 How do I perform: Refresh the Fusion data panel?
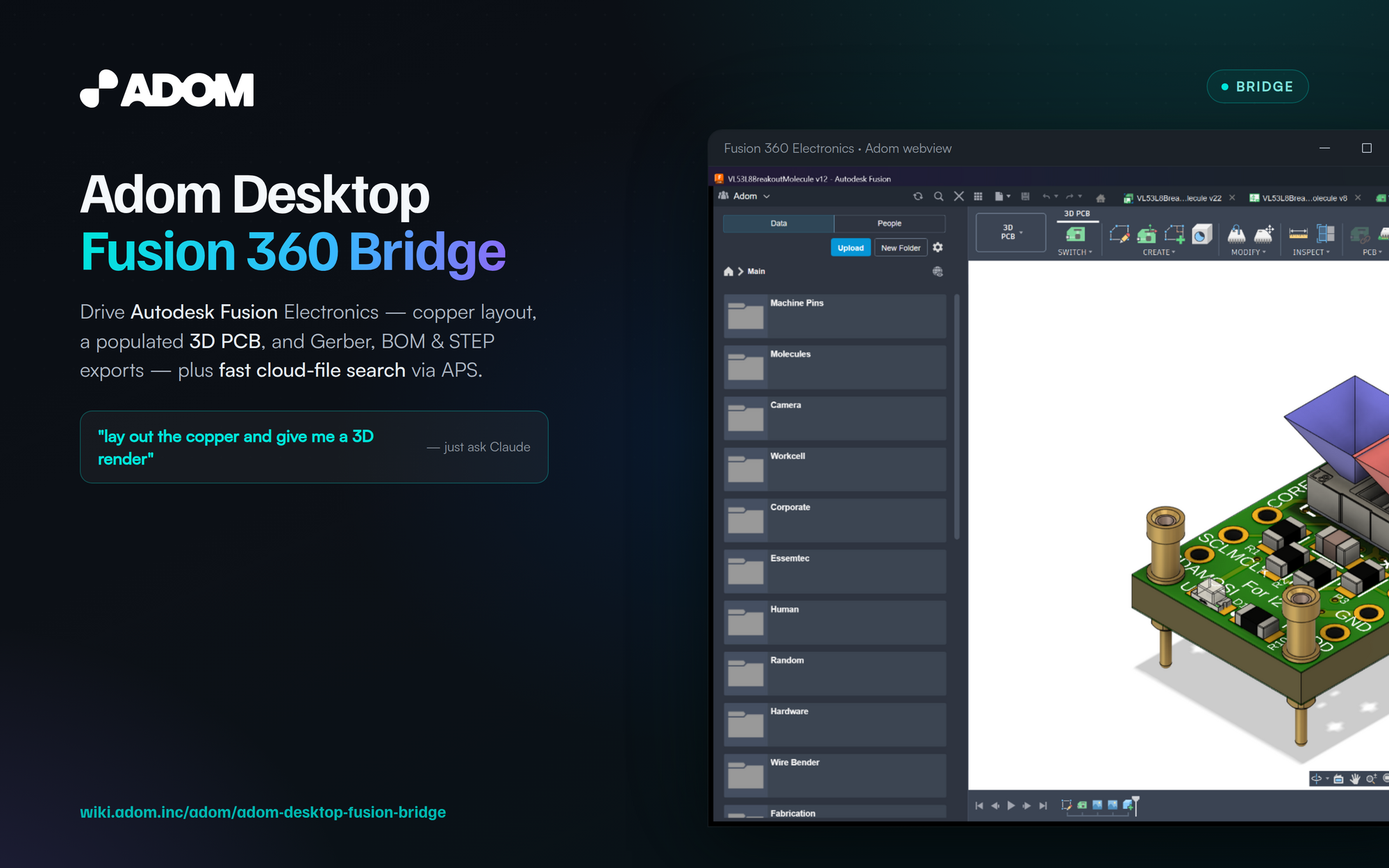(918, 197)
